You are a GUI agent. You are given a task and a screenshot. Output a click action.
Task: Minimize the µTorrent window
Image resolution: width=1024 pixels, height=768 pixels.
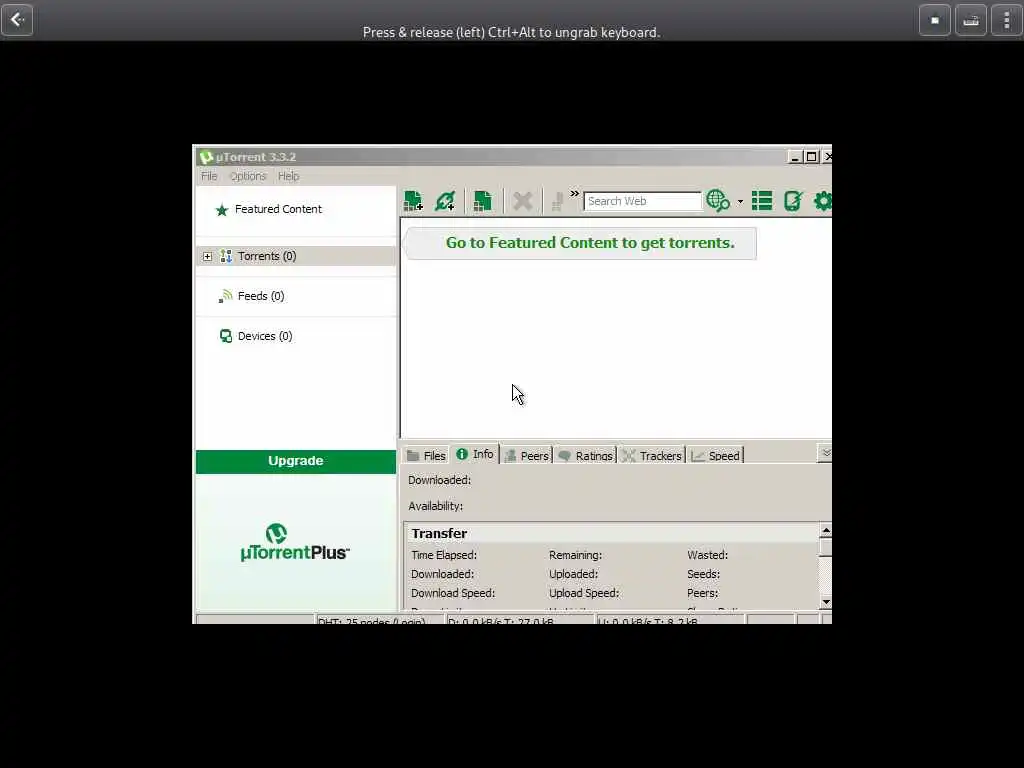tap(795, 157)
